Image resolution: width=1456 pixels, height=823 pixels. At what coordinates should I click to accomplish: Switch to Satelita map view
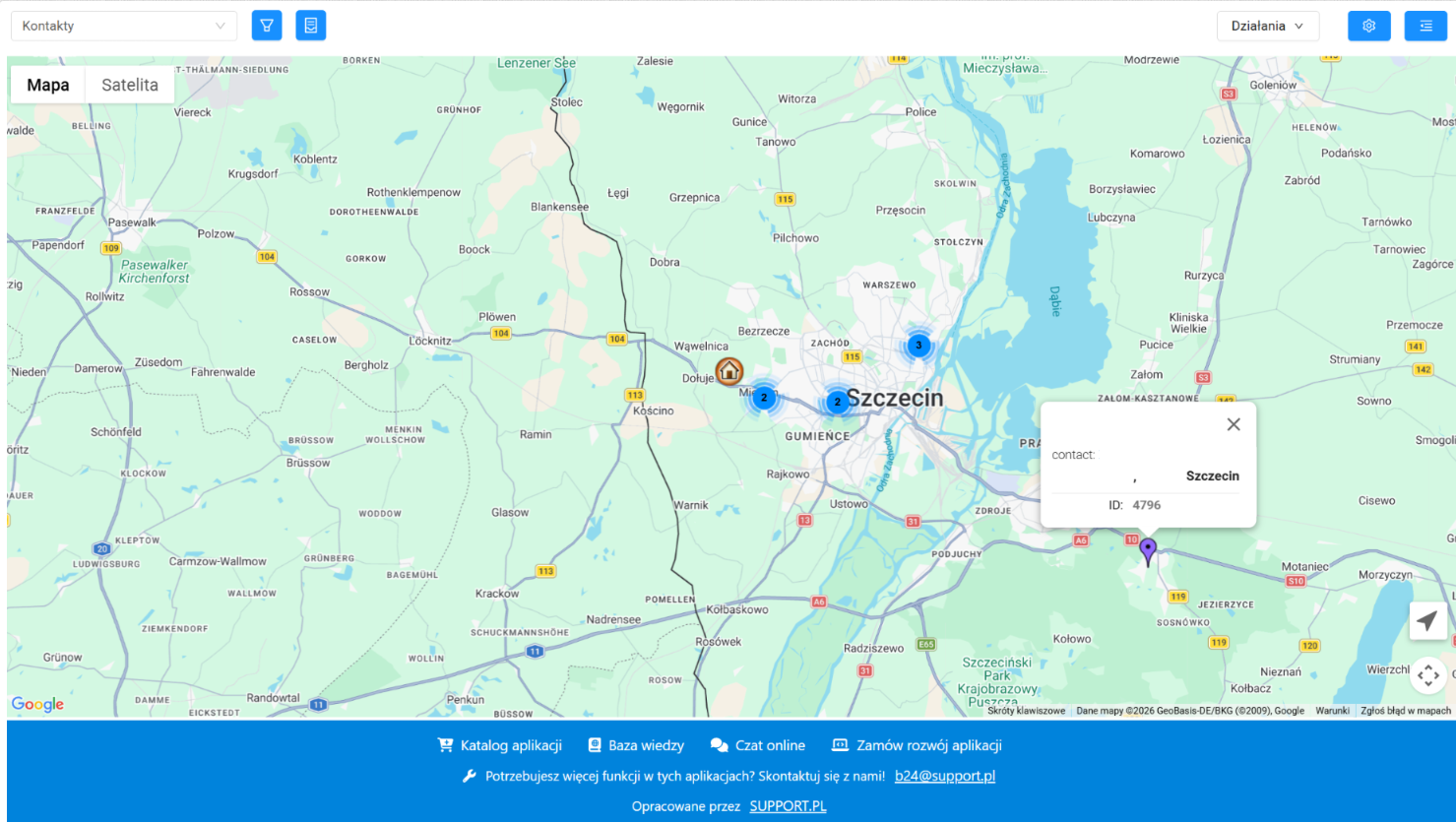pos(130,85)
